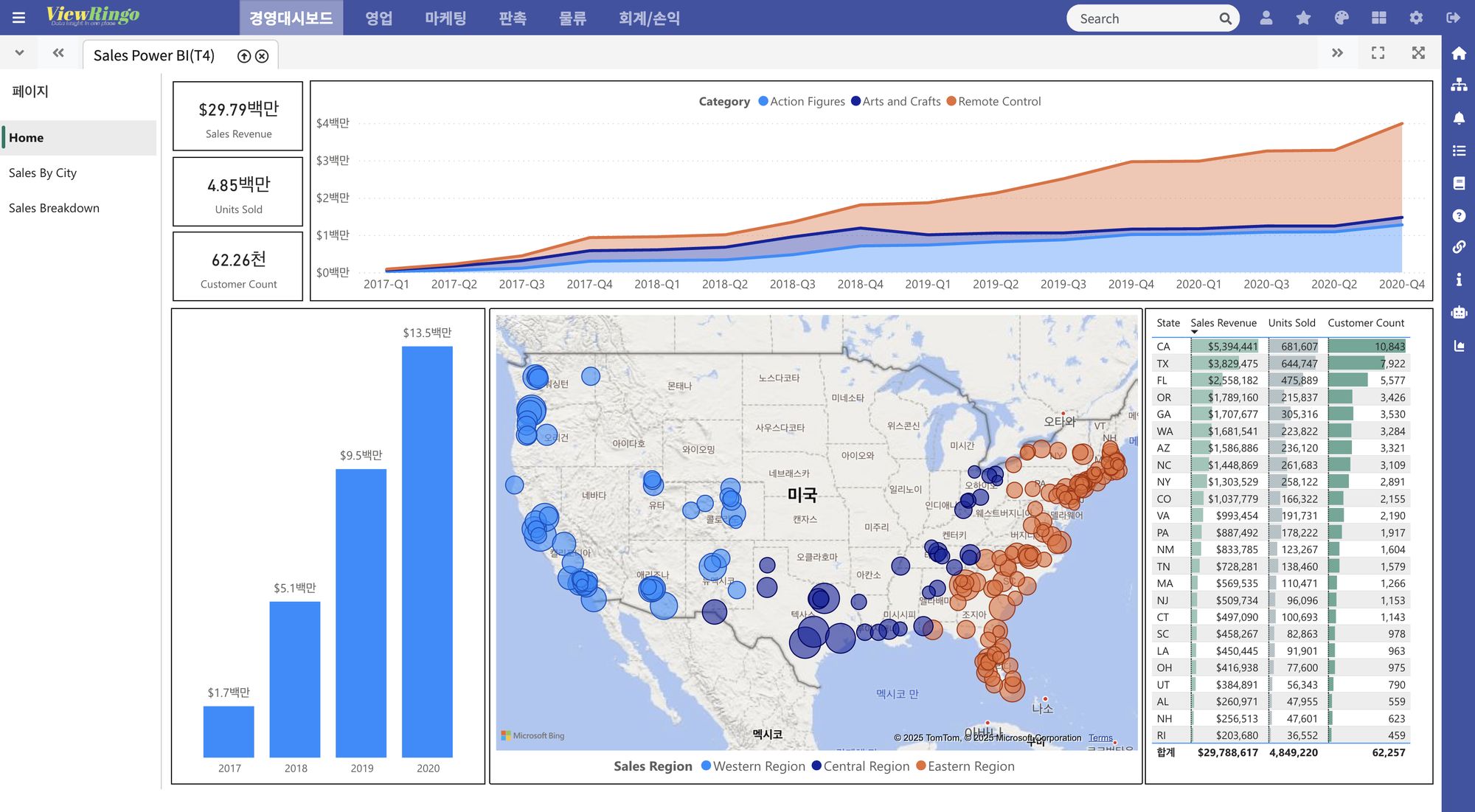
Task: Click the 2020 bar in yearly chart
Action: coord(427,552)
